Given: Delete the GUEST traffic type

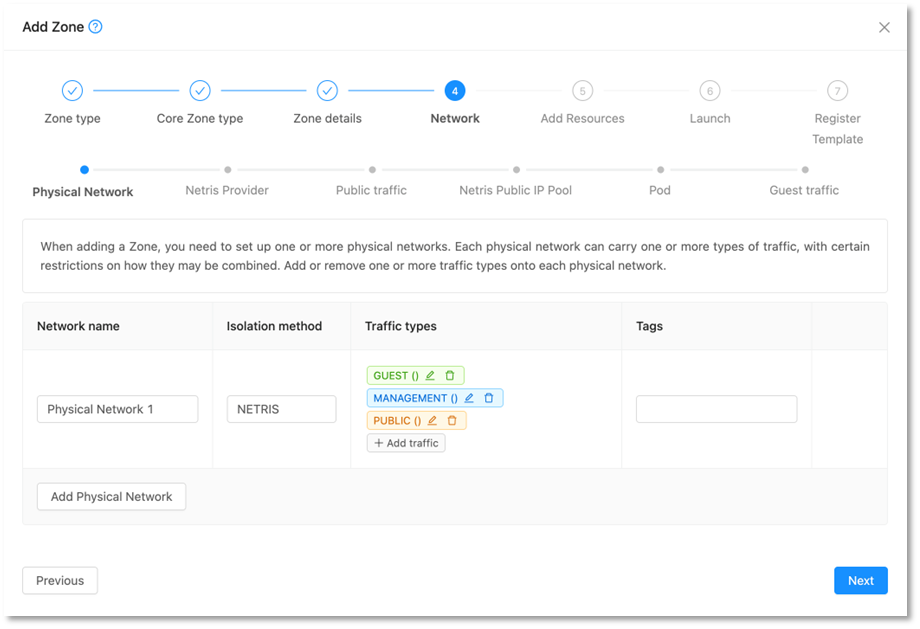Looking at the screenshot, I should click(450, 376).
